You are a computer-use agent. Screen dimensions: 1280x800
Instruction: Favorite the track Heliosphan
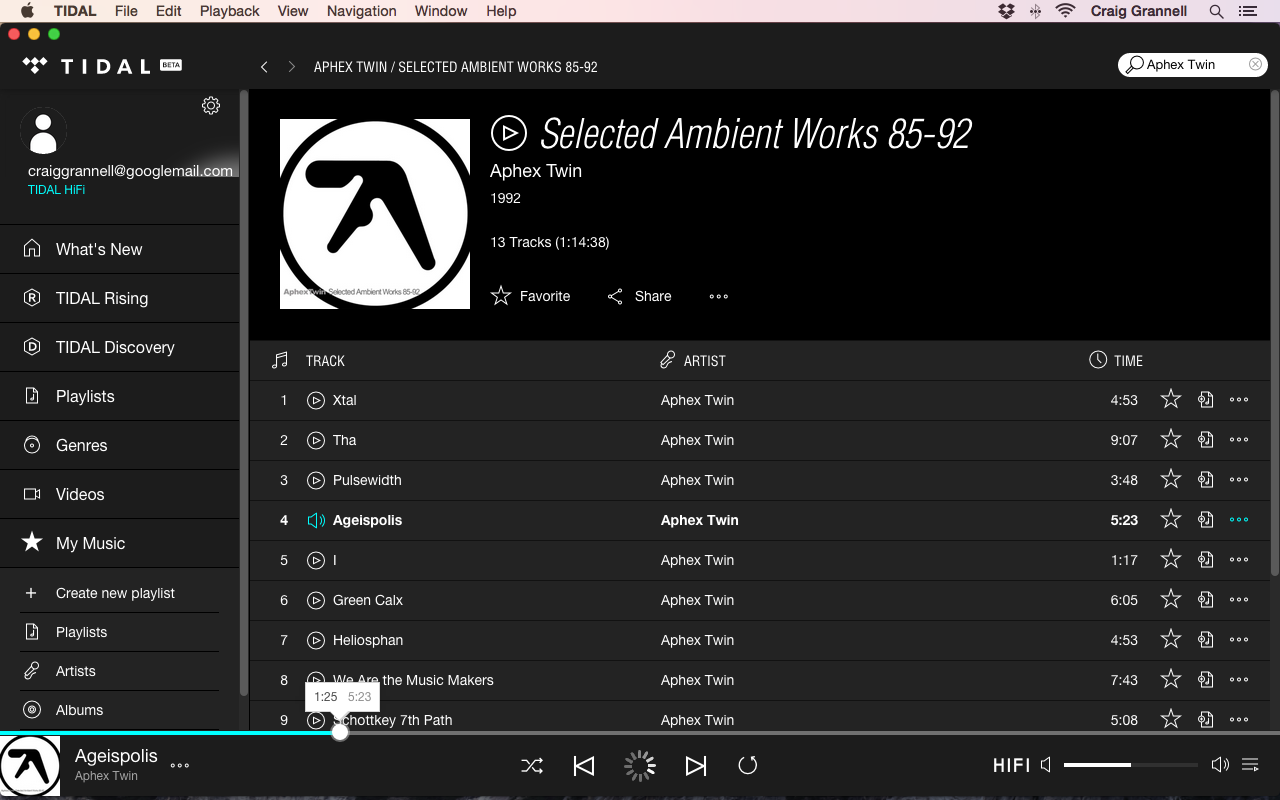pyautogui.click(x=1171, y=639)
